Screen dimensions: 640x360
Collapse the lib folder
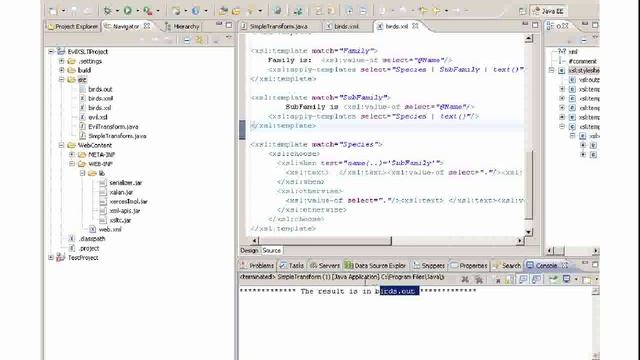point(82,173)
